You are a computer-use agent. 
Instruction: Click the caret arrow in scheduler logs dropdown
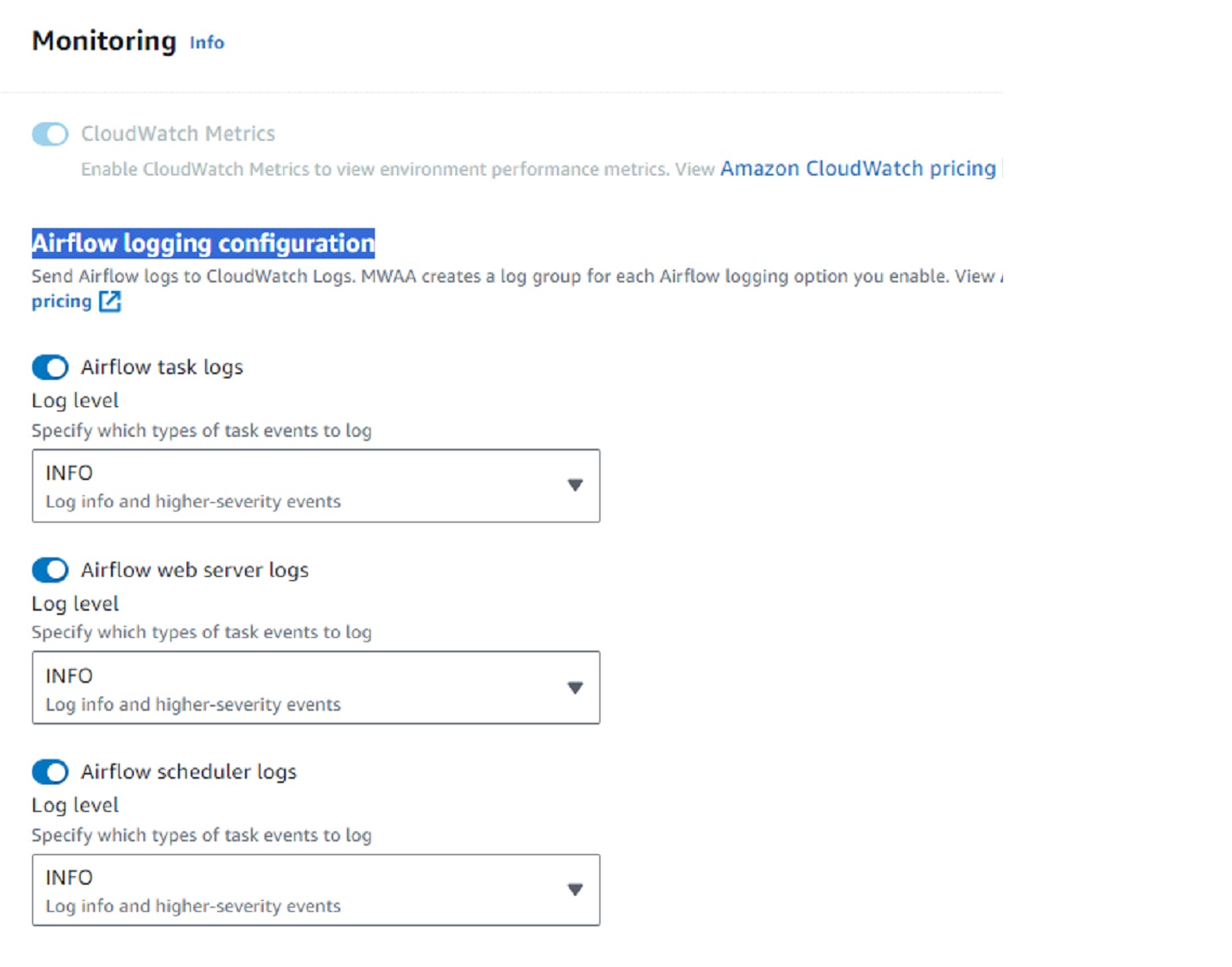point(575,890)
